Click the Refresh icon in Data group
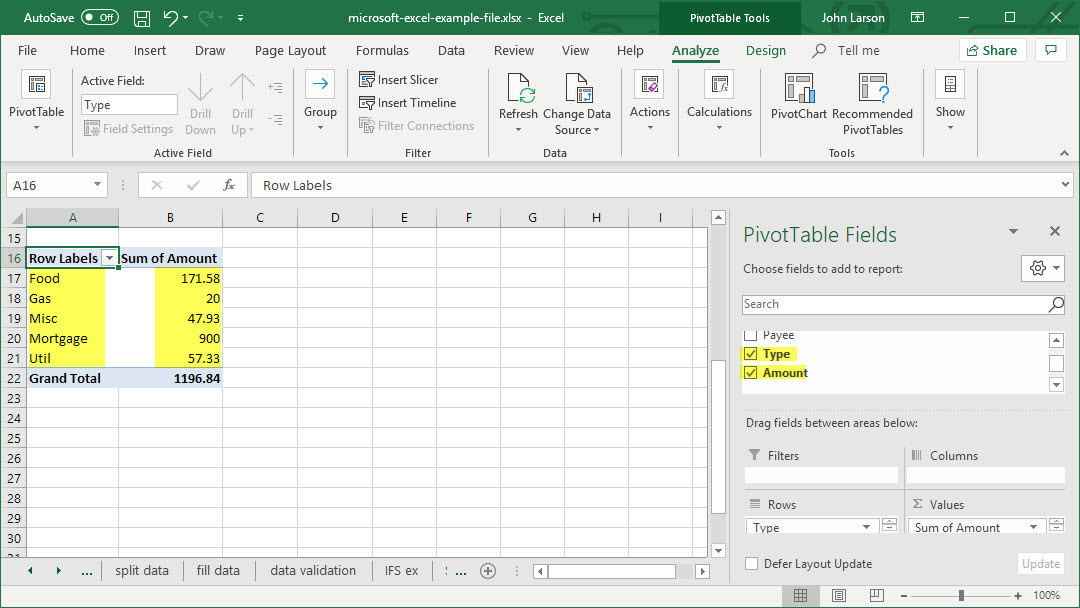 pyautogui.click(x=519, y=90)
